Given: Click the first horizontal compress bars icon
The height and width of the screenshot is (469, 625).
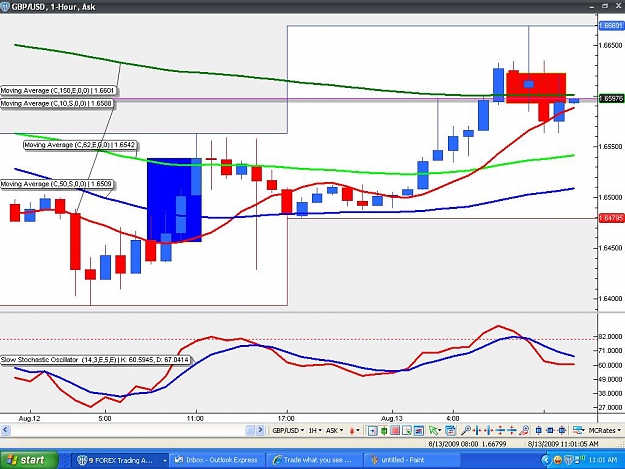Looking at the screenshot, I should tap(477, 430).
